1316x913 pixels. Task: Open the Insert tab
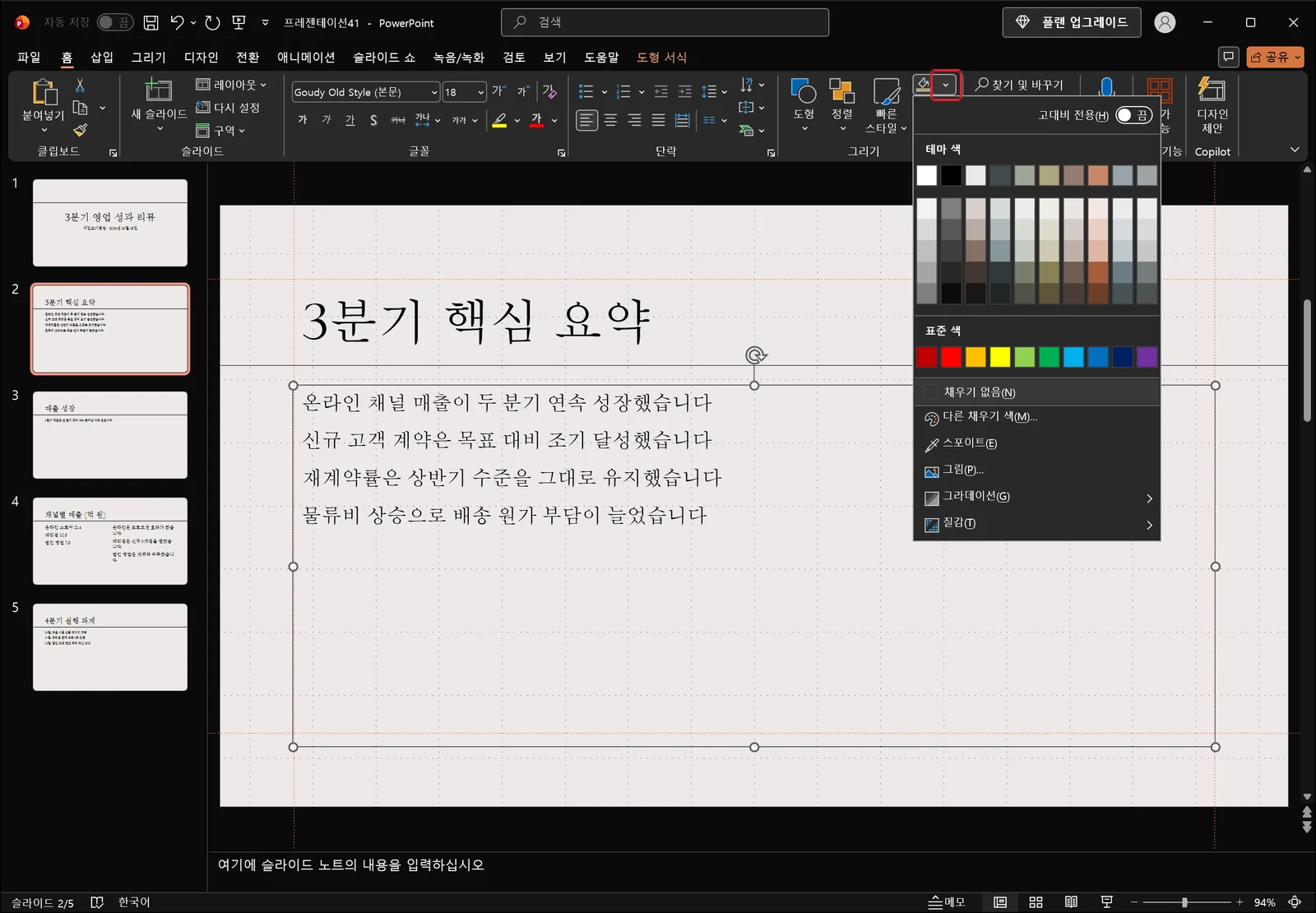[x=102, y=57]
